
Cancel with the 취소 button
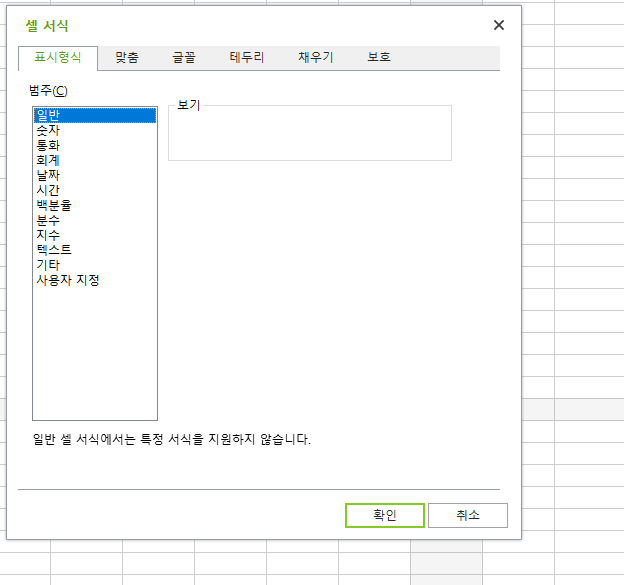click(x=468, y=515)
